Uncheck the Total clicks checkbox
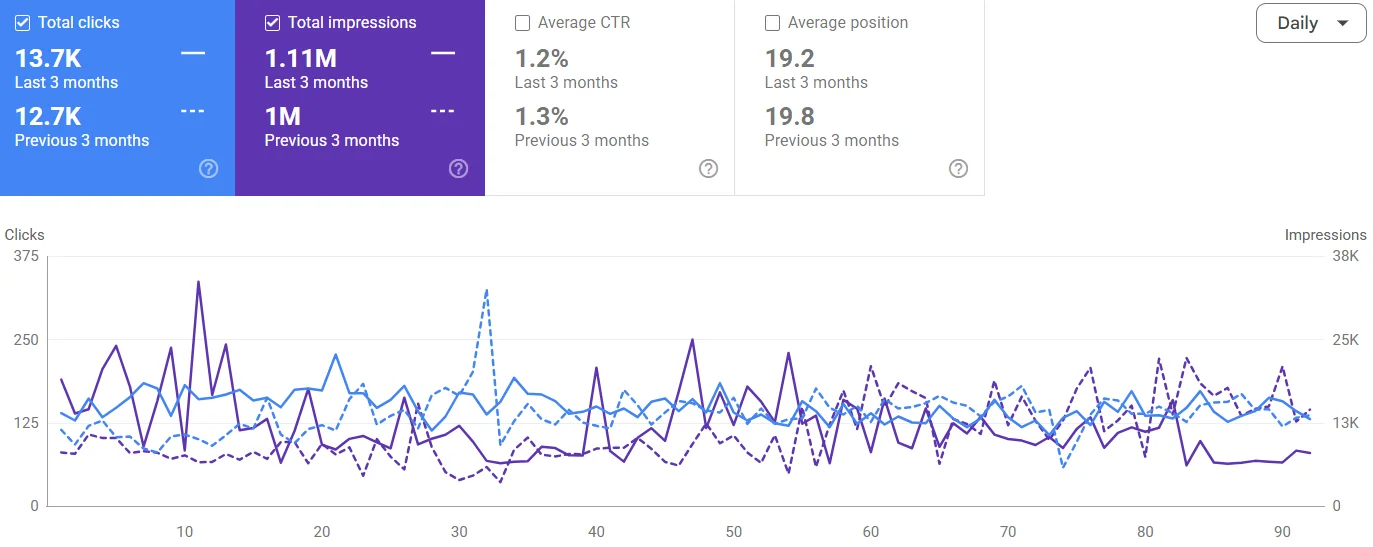This screenshot has width=1373, height=547. pyautogui.click(x=23, y=22)
